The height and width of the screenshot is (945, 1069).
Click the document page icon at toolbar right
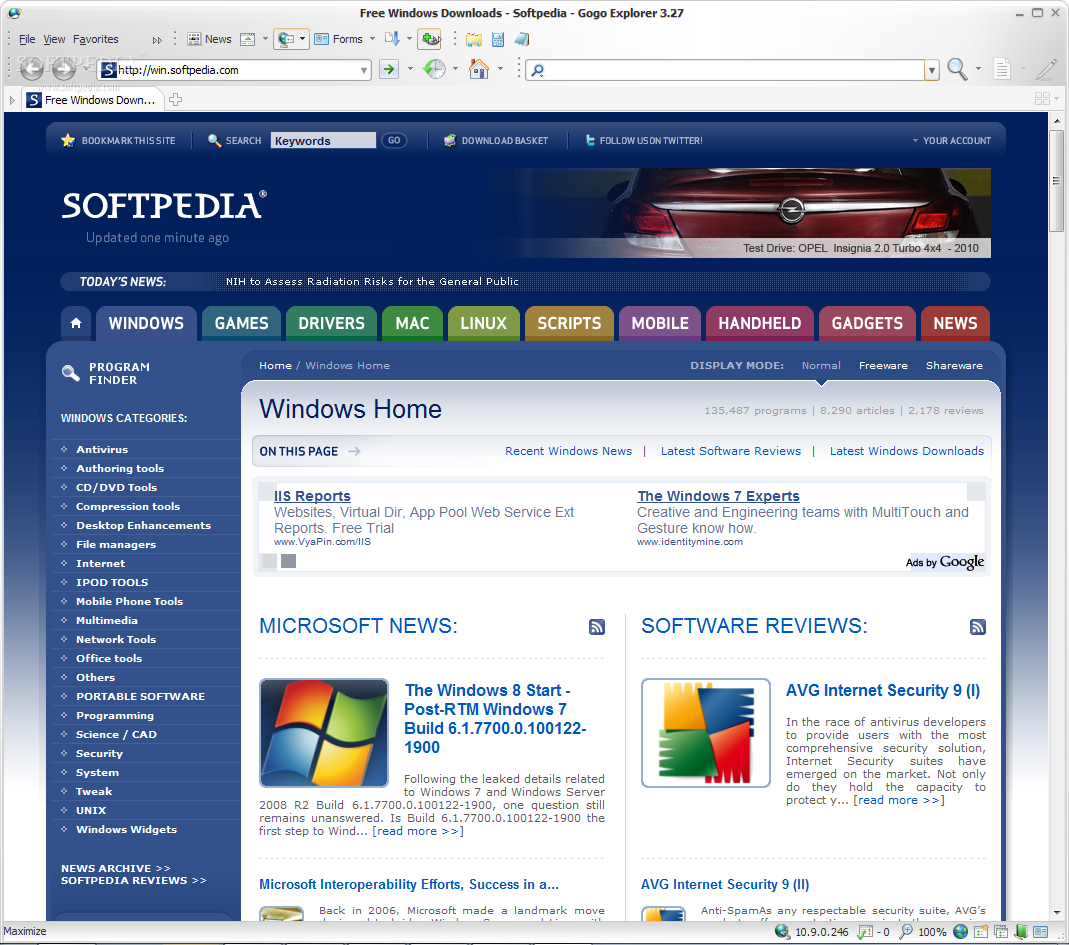tap(1002, 69)
